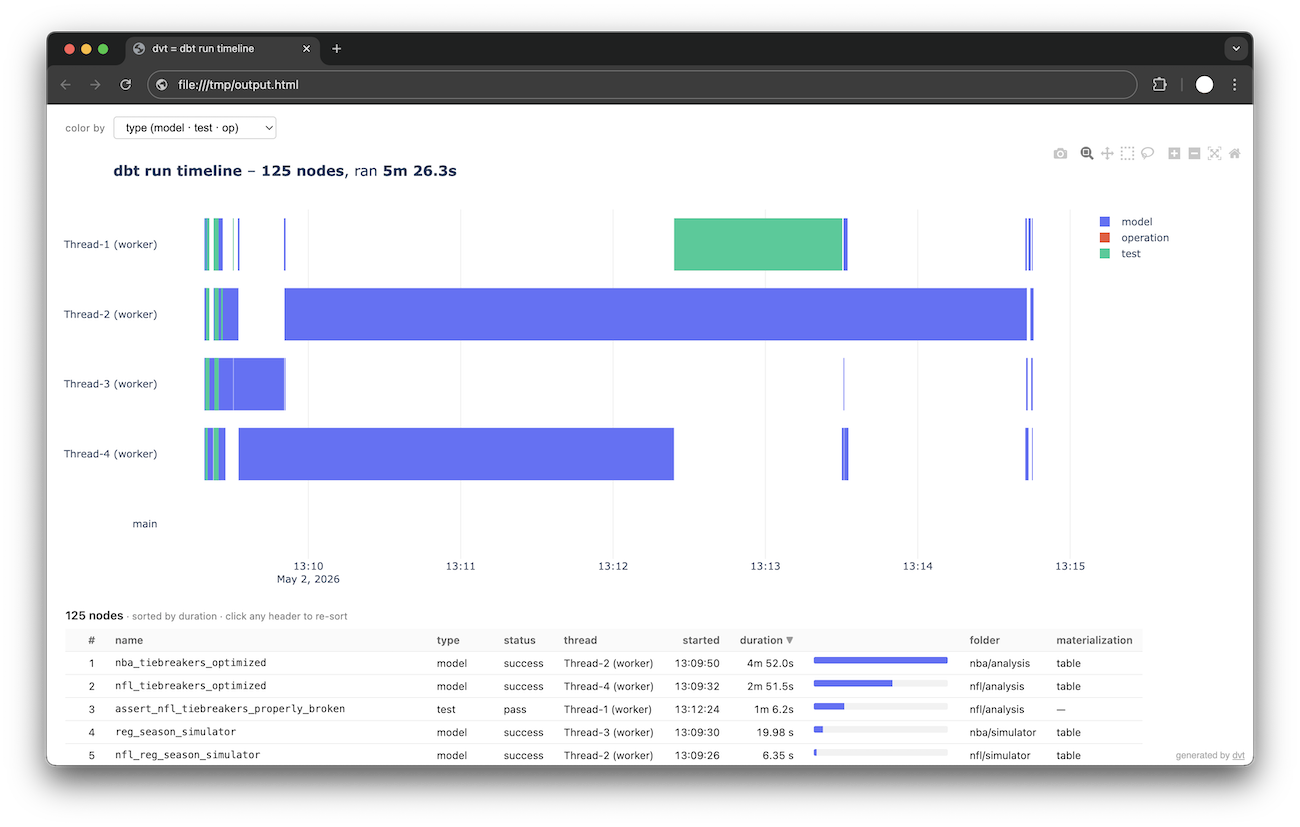The width and height of the screenshot is (1300, 827).
Task: Close the dvt dbt run timeline tab
Action: coord(306,48)
